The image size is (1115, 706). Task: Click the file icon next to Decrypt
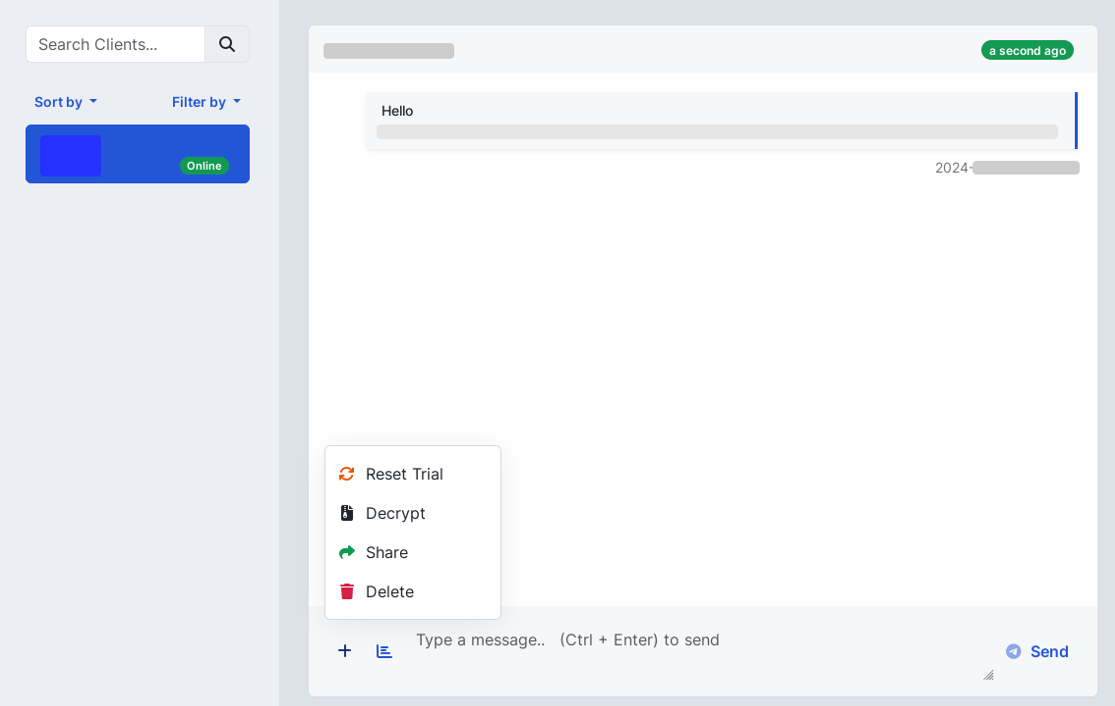pos(347,513)
